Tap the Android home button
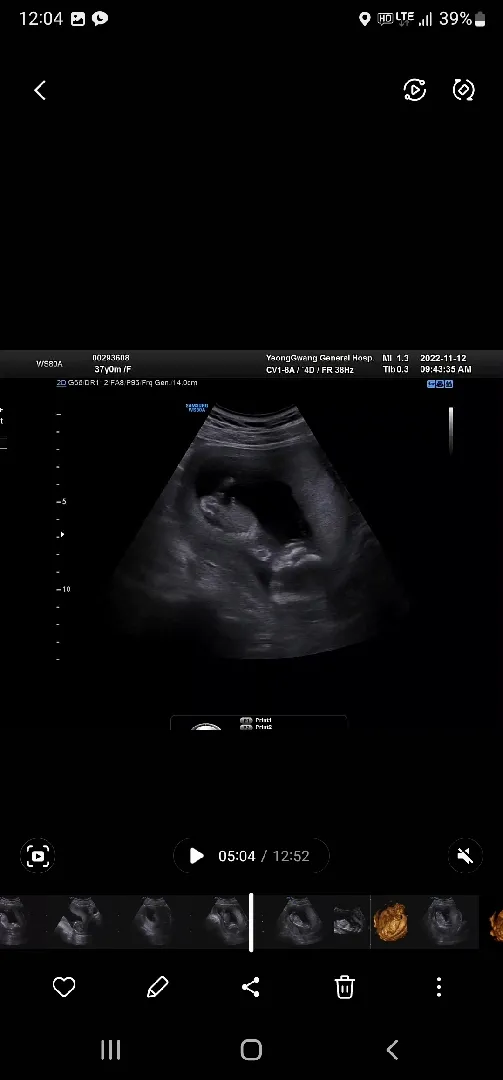 pos(252,1050)
